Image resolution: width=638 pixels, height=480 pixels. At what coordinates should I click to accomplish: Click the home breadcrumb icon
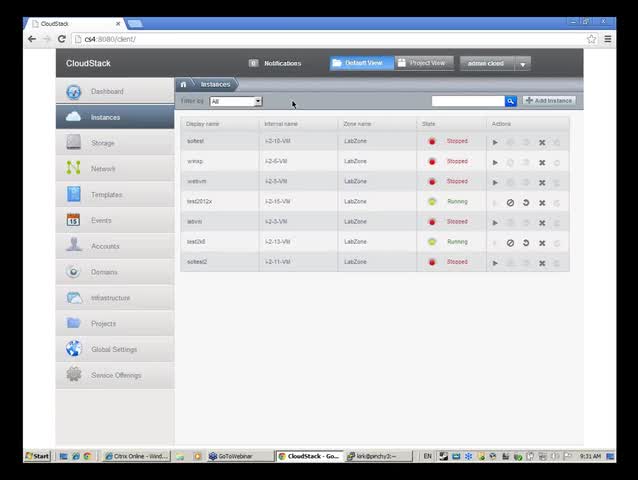[x=184, y=84]
